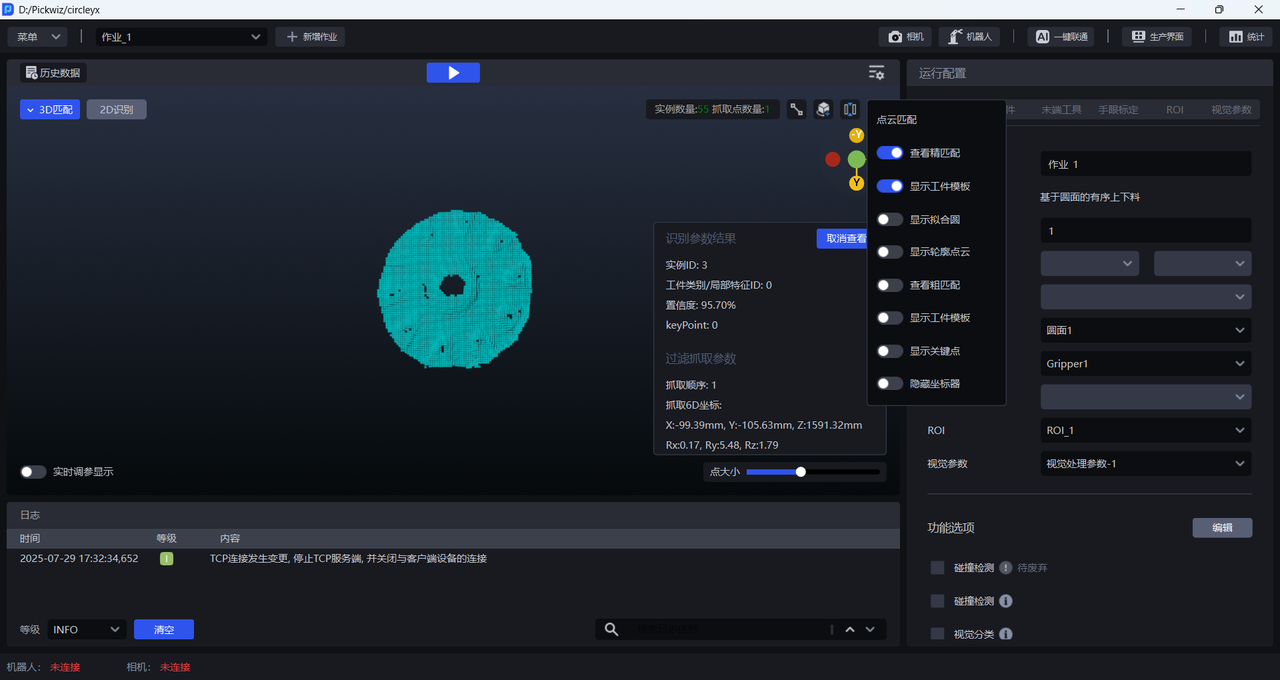The height and width of the screenshot is (680, 1280).
Task: Enable the 显示拟合圆 toggle
Action: [890, 219]
